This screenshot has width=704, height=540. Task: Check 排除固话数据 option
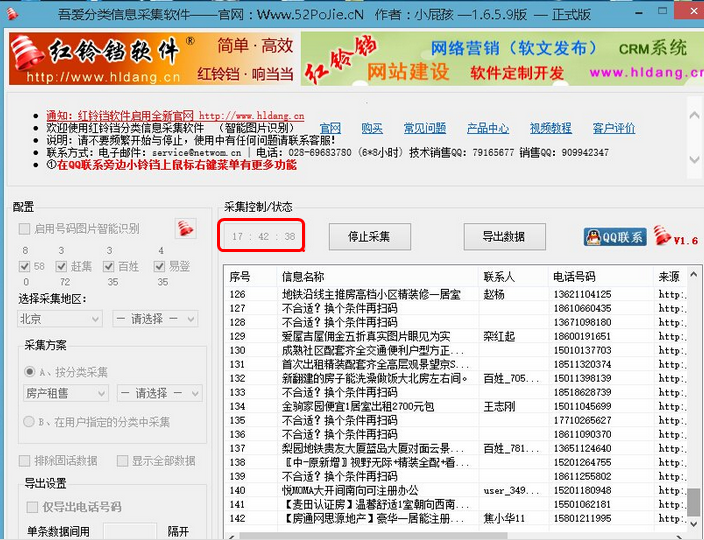pos(24,461)
